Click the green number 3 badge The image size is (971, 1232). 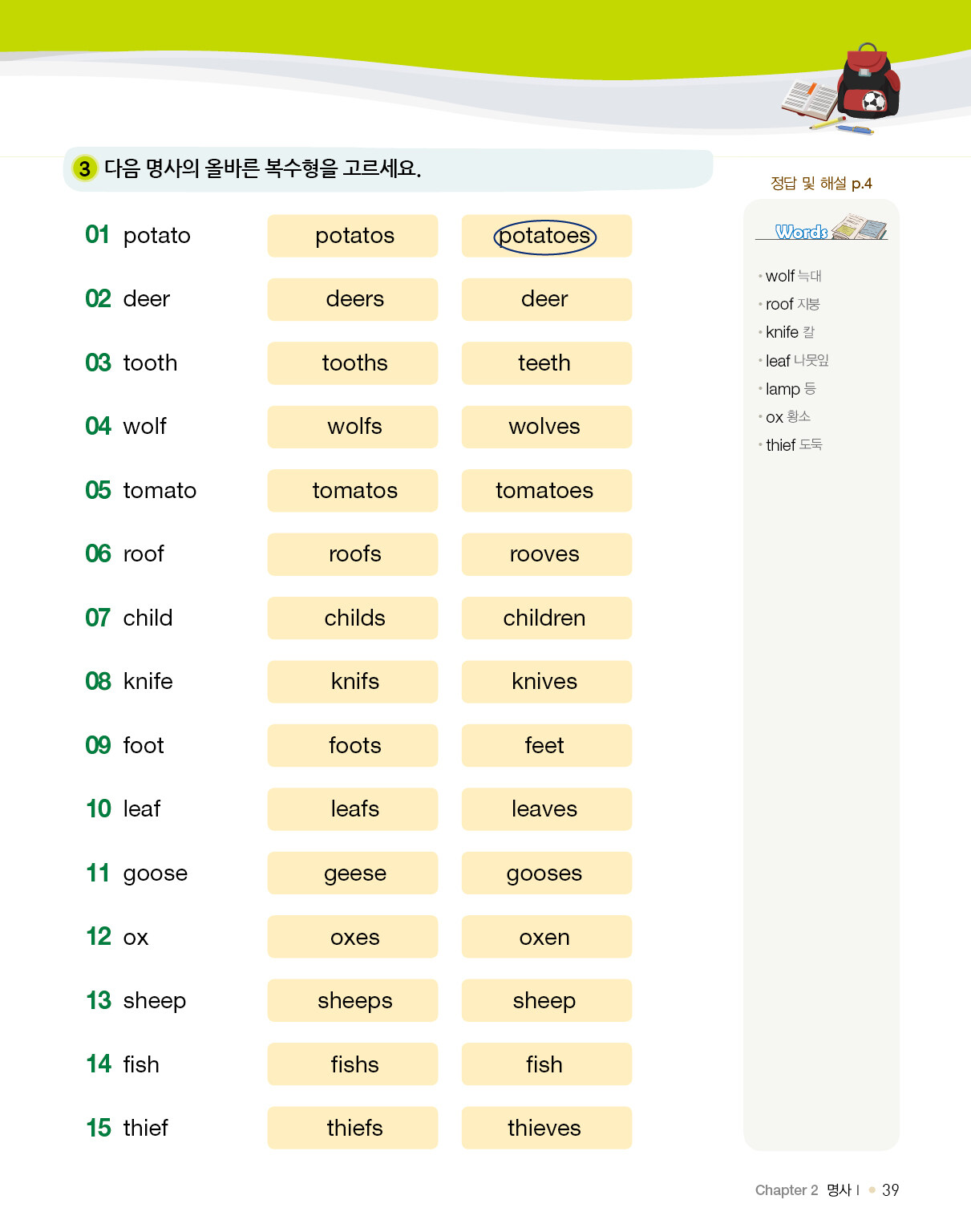(x=84, y=168)
